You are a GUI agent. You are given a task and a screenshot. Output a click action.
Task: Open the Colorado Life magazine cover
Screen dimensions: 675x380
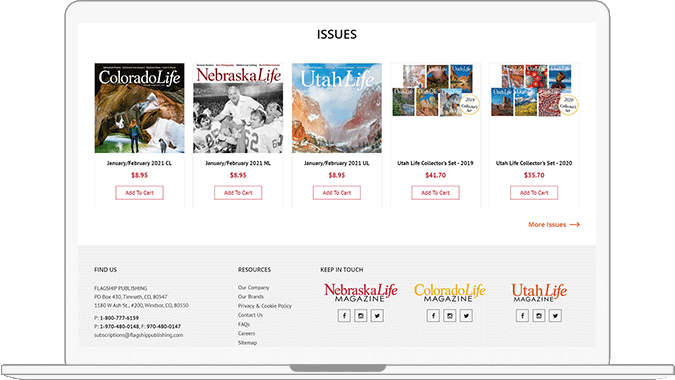coord(139,108)
